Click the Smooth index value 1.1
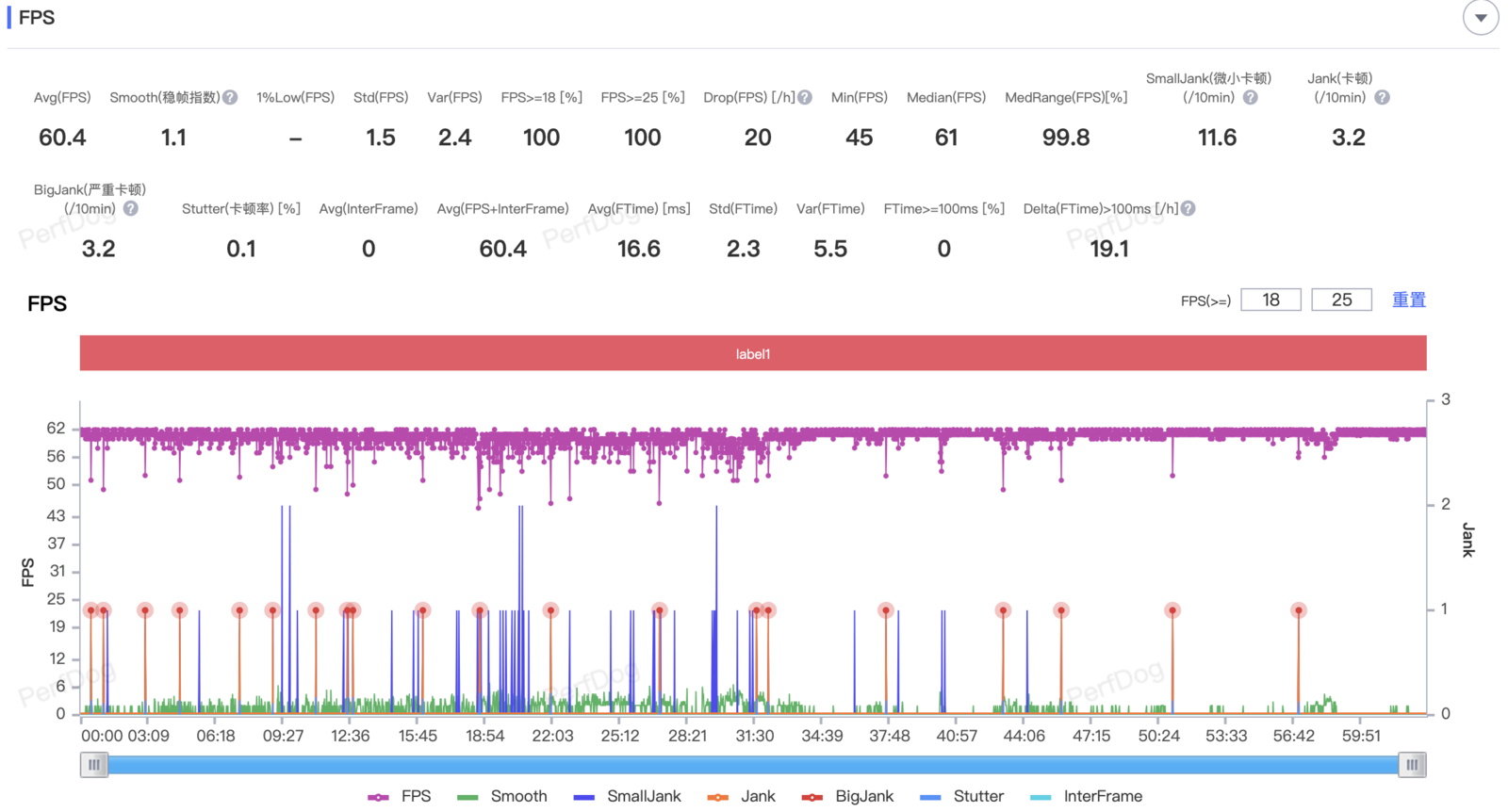 click(x=173, y=138)
